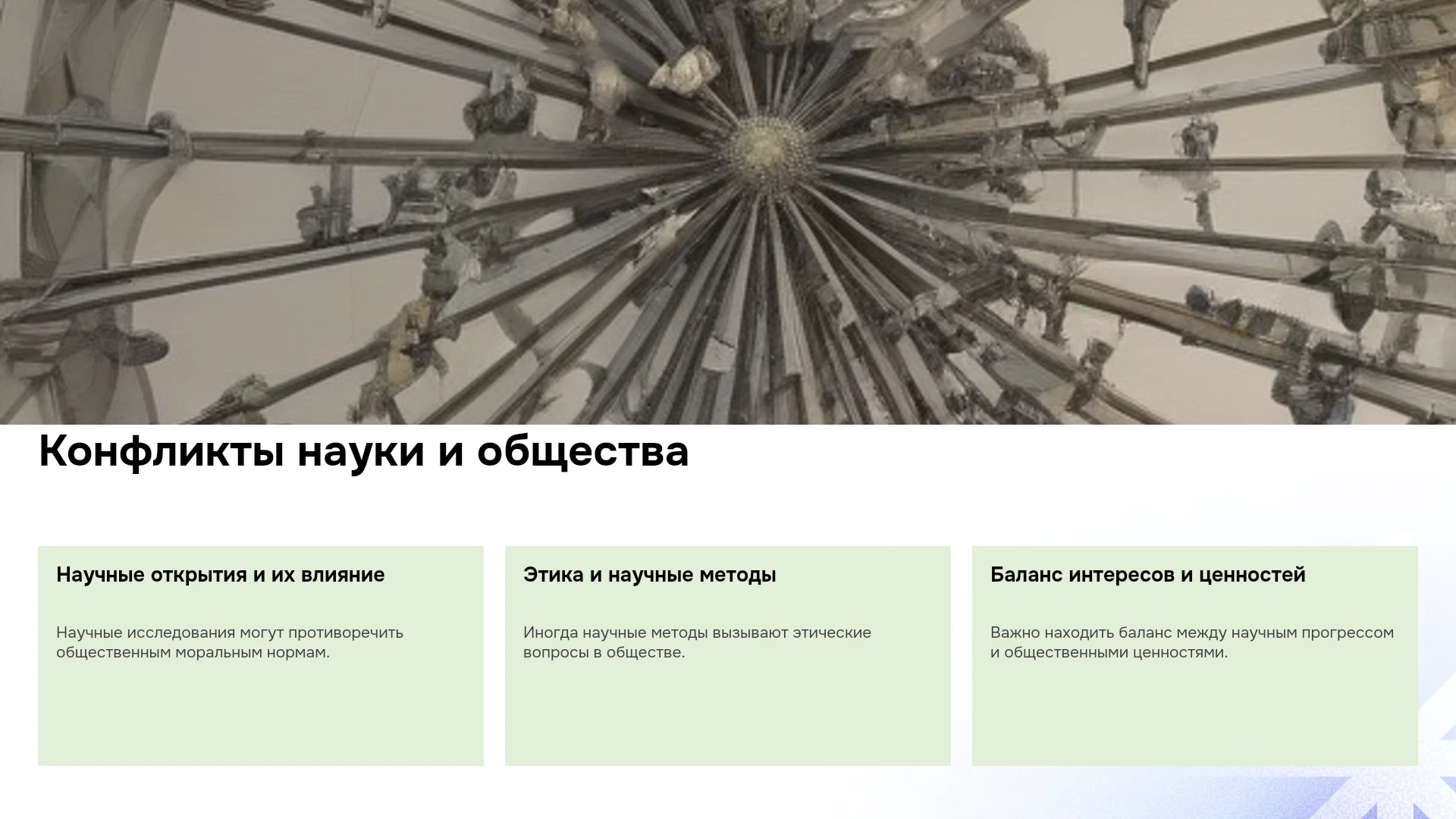Select the heading "Научные открытия и их влияние"
The height and width of the screenshot is (819, 1456).
(221, 575)
